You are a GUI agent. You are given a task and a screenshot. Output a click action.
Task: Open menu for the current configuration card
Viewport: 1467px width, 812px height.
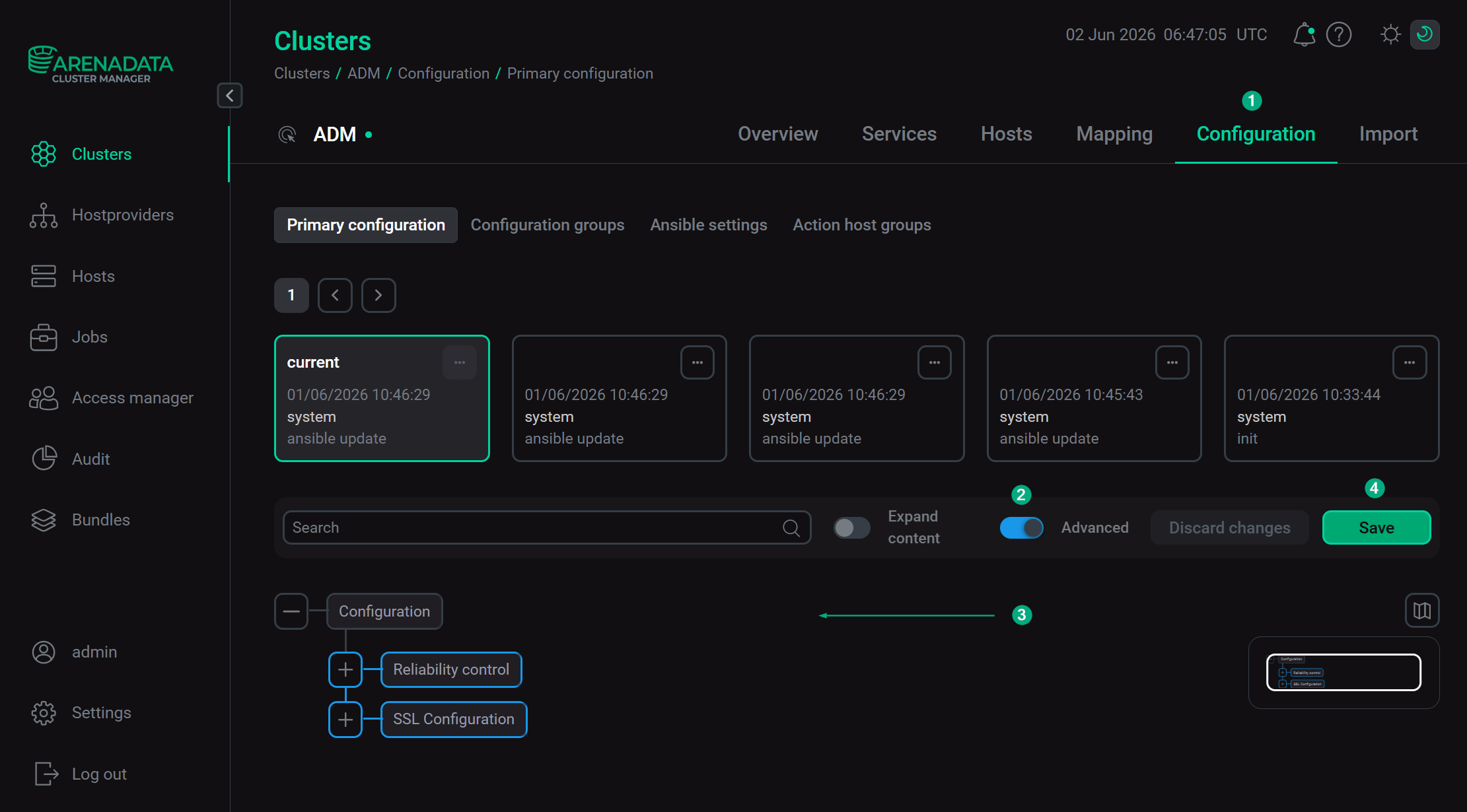[x=460, y=362]
